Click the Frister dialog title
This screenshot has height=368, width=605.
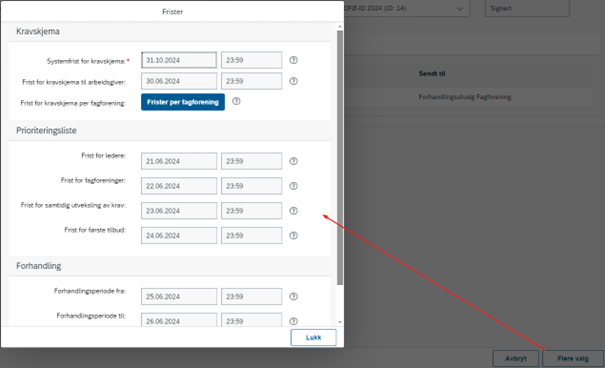[x=172, y=12]
